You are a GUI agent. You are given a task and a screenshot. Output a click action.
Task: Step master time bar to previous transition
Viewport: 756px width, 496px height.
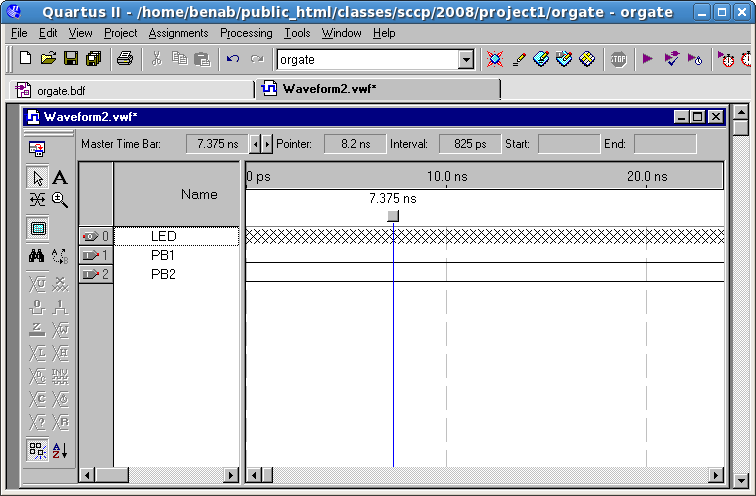coord(255,144)
